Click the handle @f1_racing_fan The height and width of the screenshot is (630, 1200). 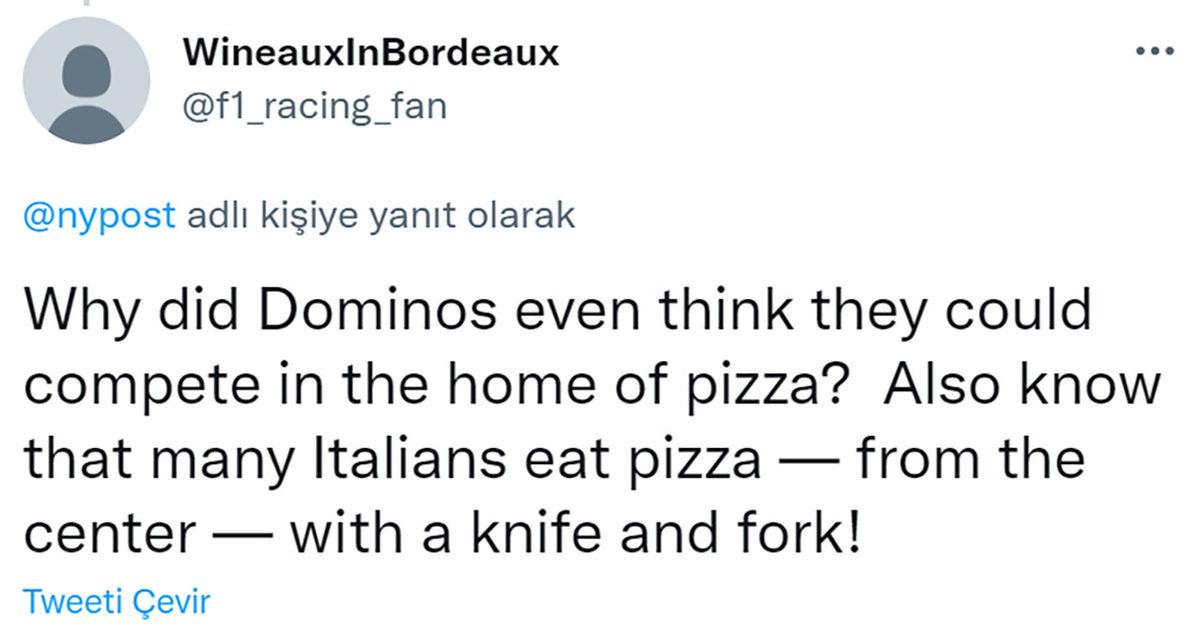tap(315, 104)
